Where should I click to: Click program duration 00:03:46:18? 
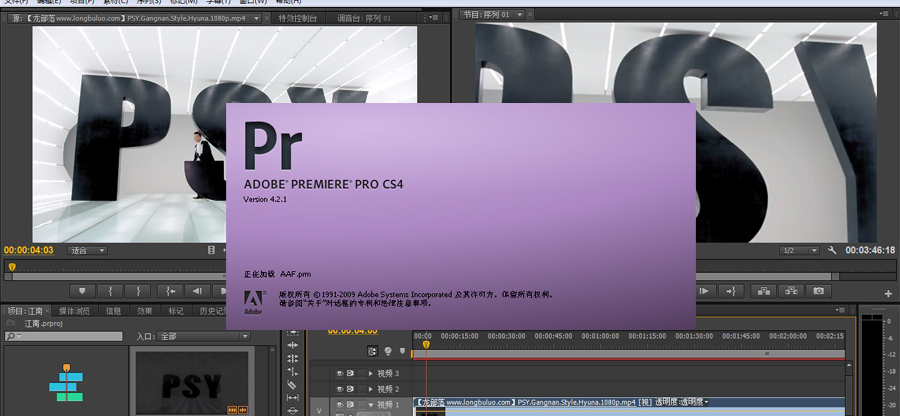[x=870, y=250]
